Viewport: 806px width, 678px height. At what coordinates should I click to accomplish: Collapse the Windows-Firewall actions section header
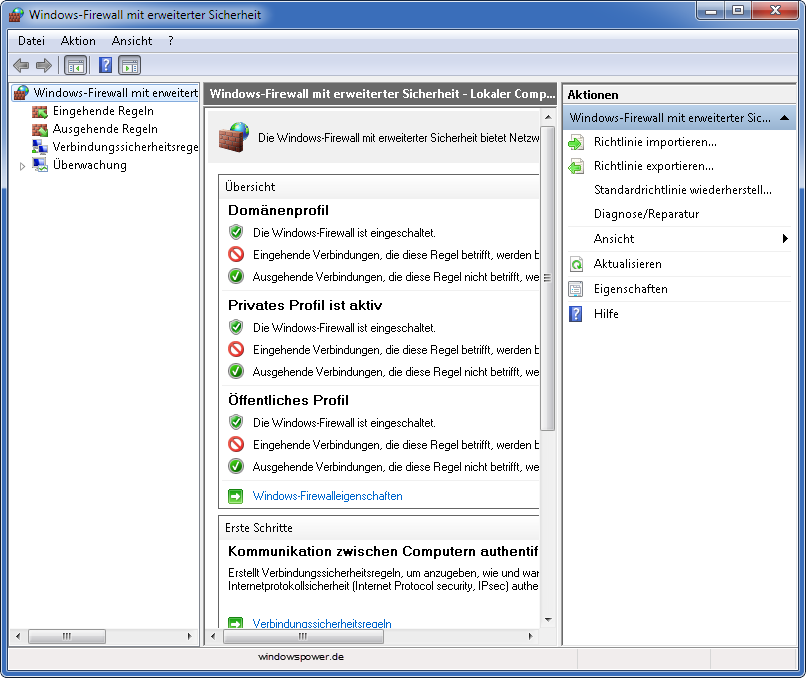(680, 118)
